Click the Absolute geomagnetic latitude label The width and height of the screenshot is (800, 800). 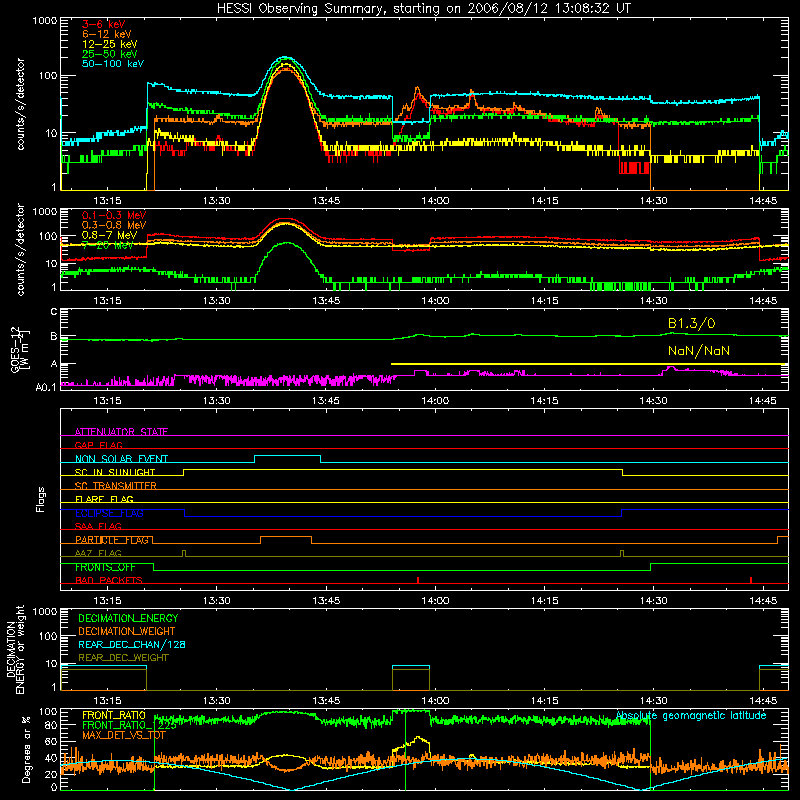click(x=691, y=715)
